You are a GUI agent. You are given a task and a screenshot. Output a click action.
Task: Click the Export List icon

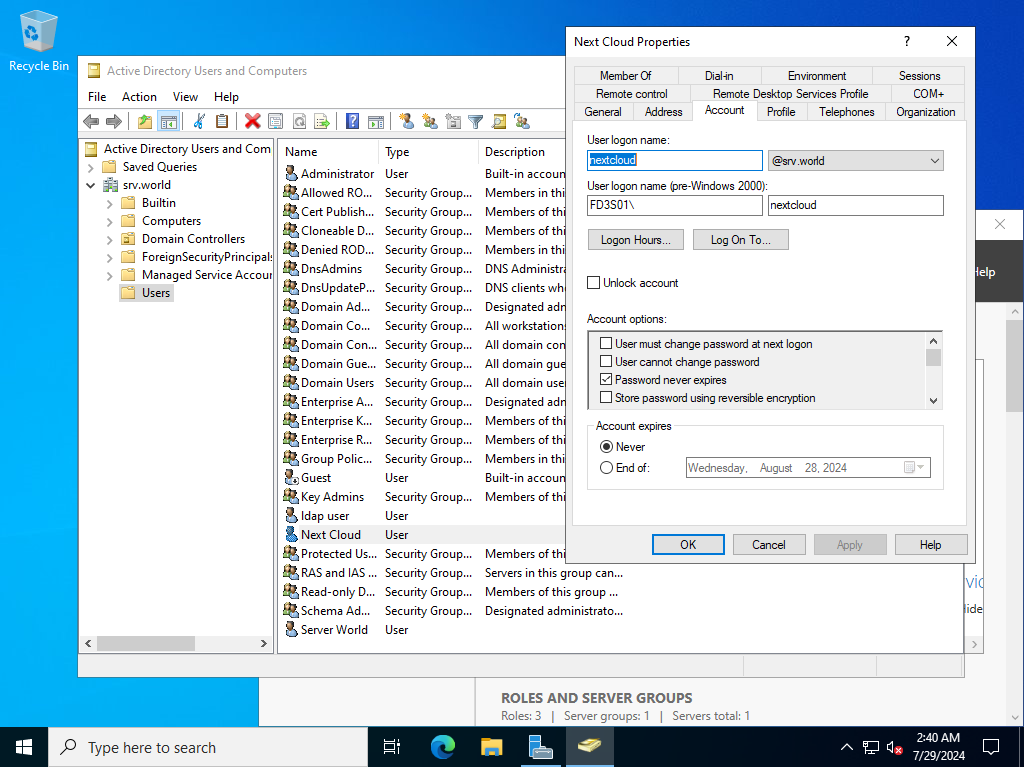(x=322, y=121)
